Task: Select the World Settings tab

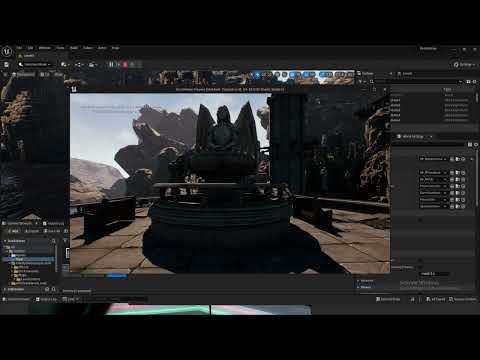Action: pyautogui.click(x=412, y=137)
